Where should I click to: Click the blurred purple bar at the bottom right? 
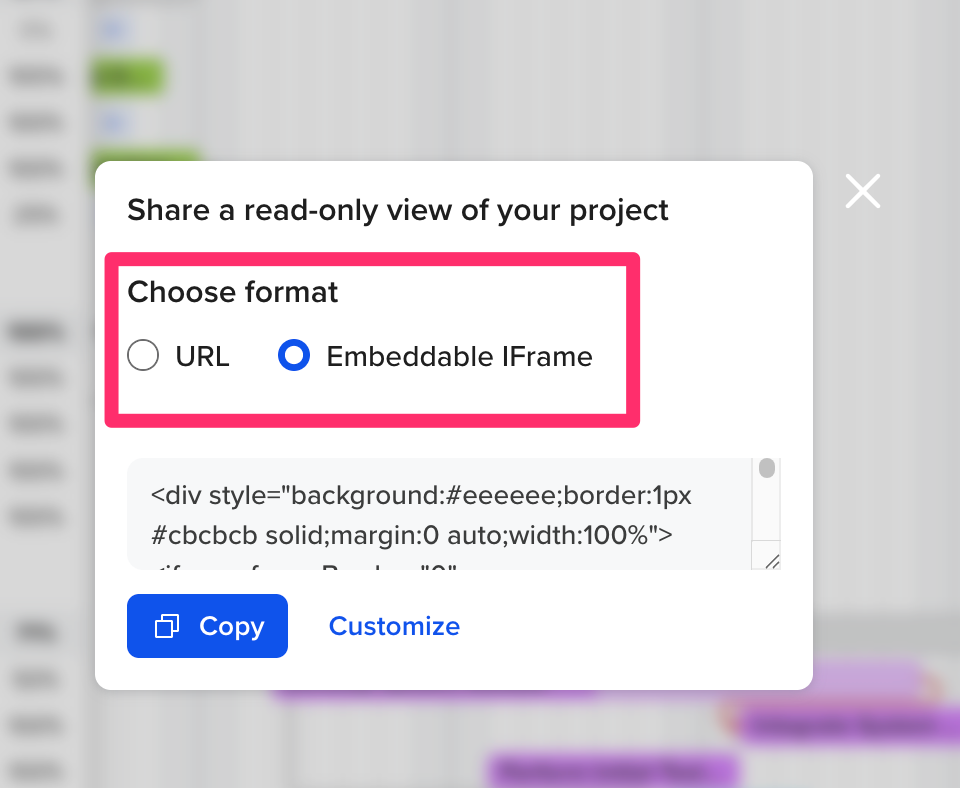(847, 725)
